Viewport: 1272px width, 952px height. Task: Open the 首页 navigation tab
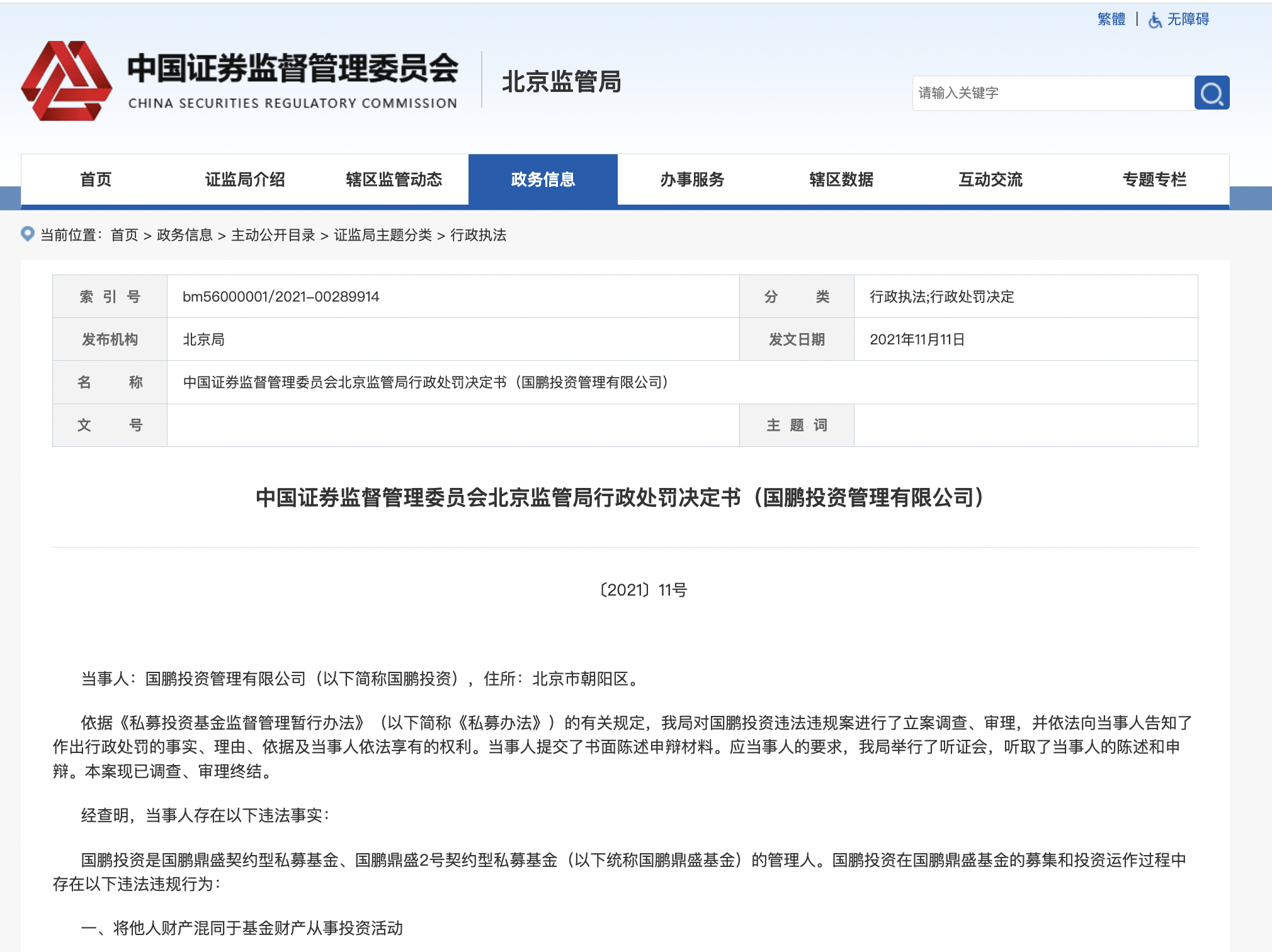pyautogui.click(x=96, y=179)
